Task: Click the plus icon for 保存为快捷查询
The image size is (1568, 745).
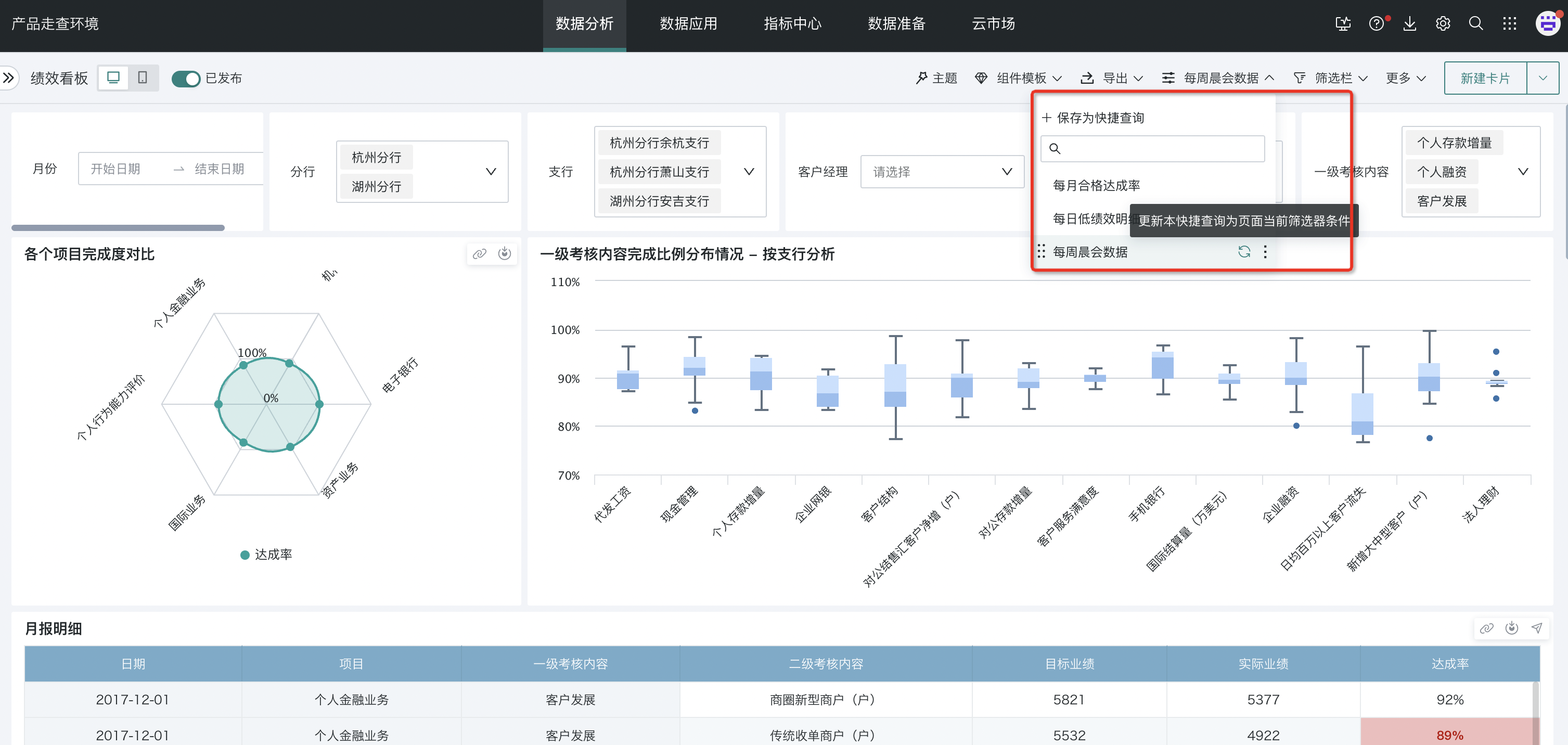Action: (1046, 118)
